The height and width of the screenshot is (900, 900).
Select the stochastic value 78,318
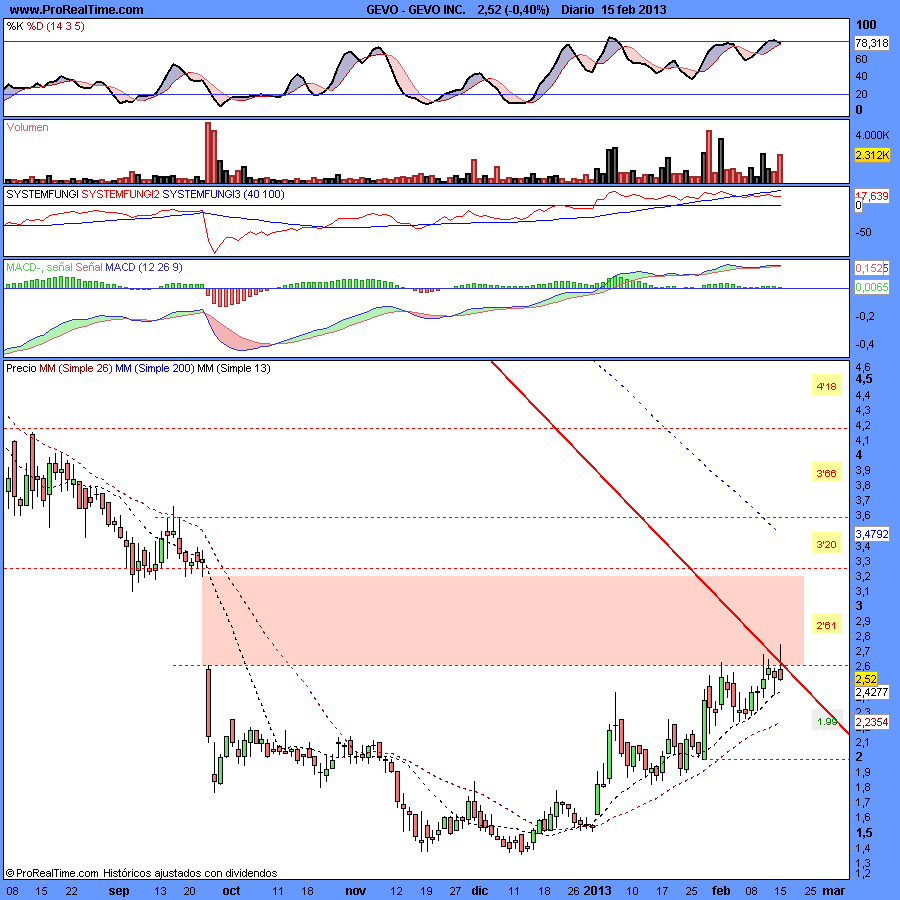coord(871,43)
